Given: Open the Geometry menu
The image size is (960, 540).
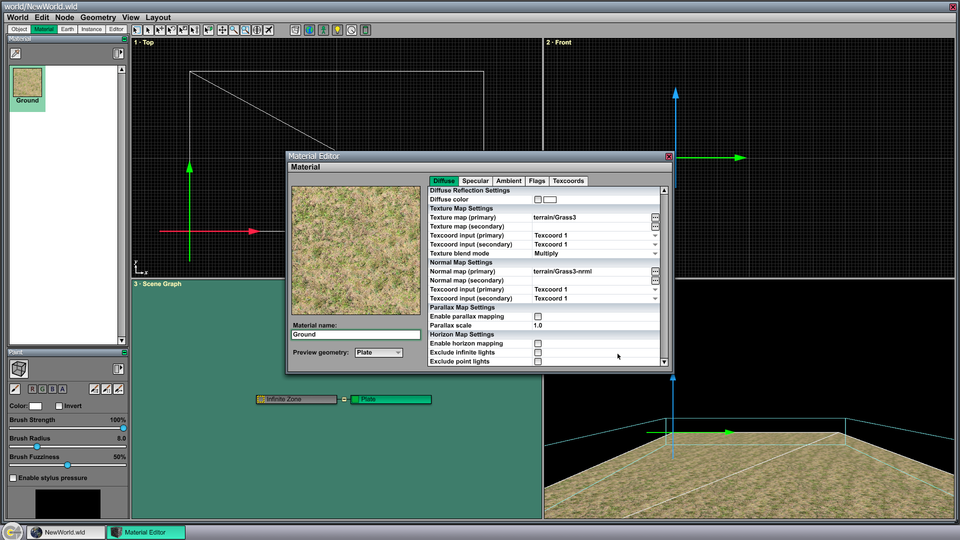Looking at the screenshot, I should tap(98, 17).
